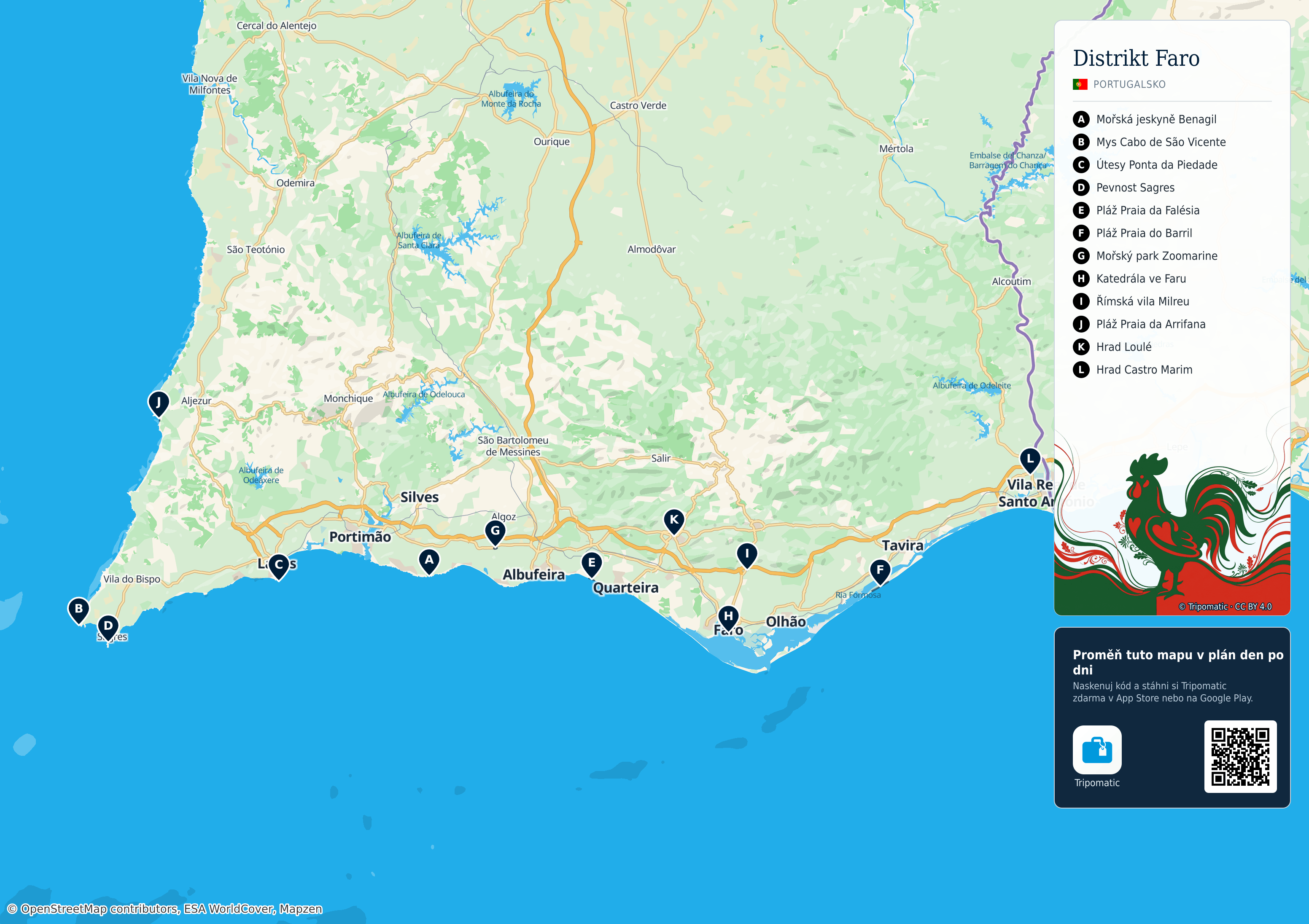The width and height of the screenshot is (1309, 924).
Task: Click the QR code image
Action: tap(1240, 756)
